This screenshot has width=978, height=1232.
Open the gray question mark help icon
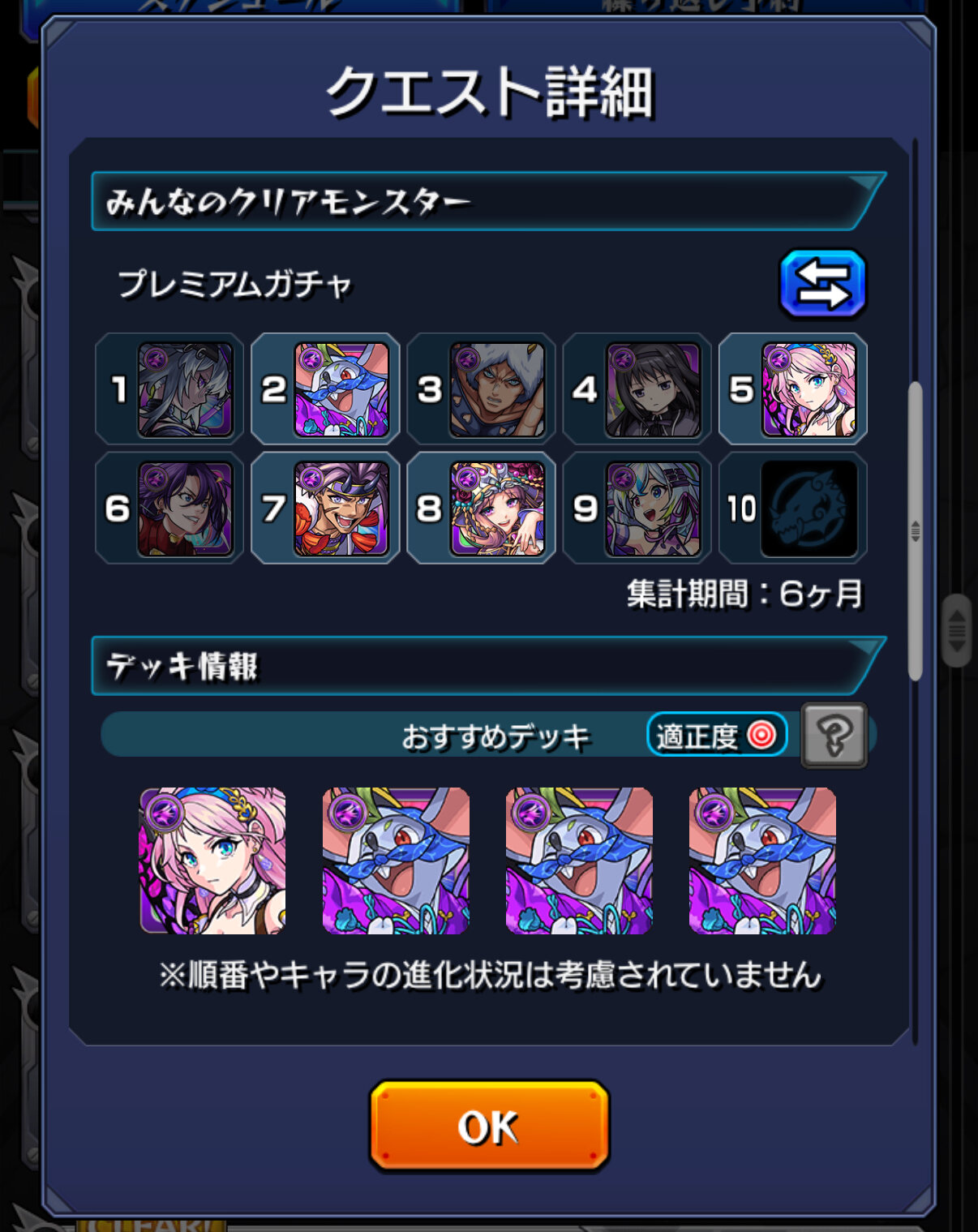point(834,735)
